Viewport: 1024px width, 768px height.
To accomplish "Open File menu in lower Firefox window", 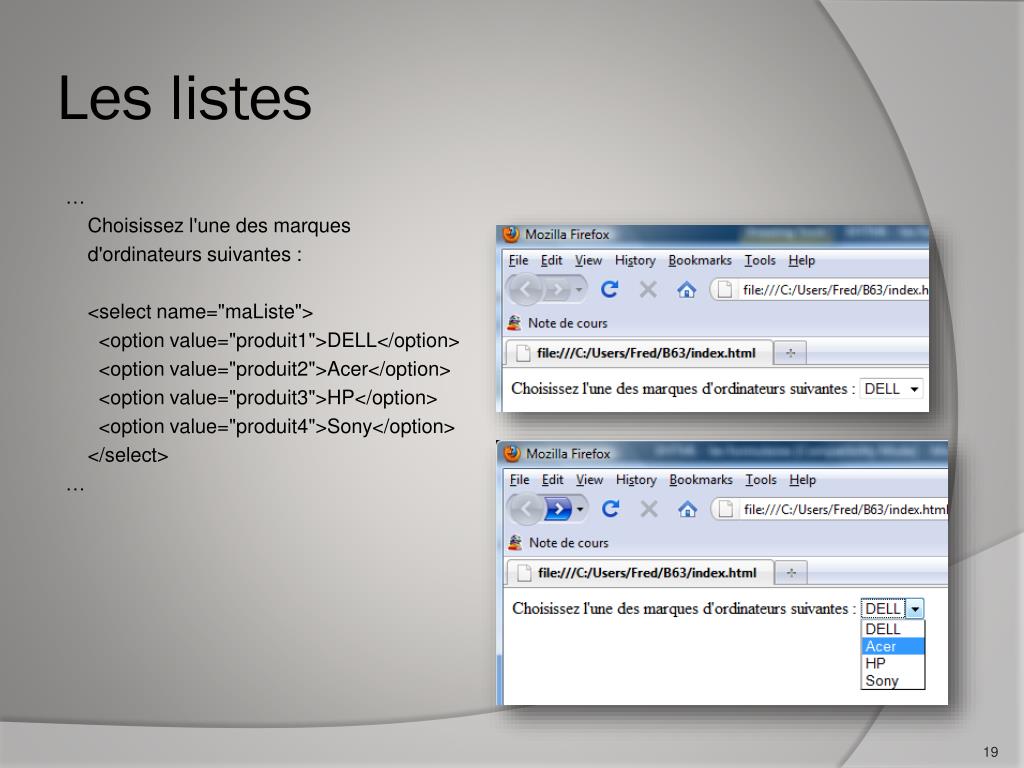I will 519,479.
